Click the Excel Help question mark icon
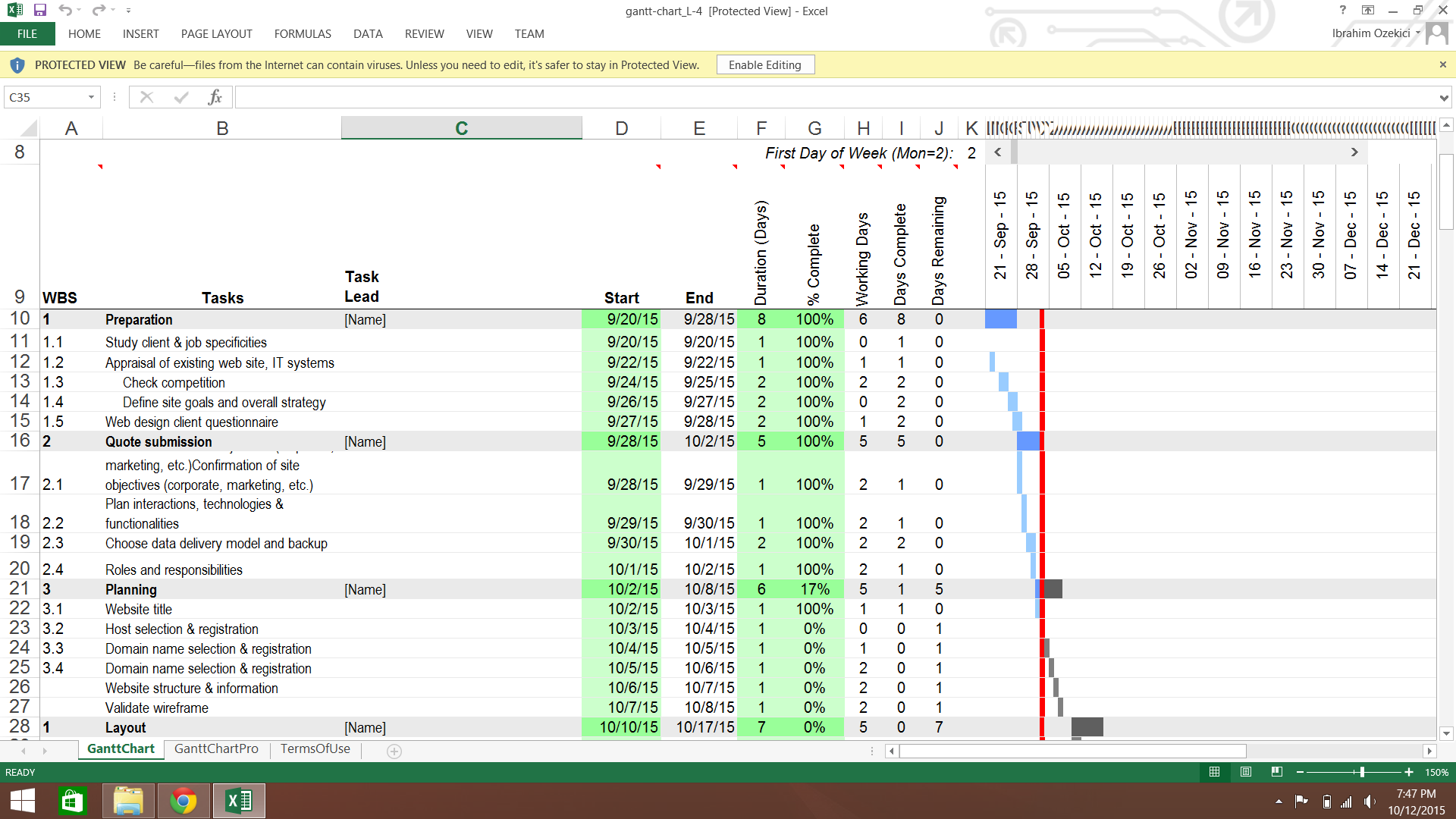Viewport: 1456px width, 819px height. pyautogui.click(x=1342, y=11)
